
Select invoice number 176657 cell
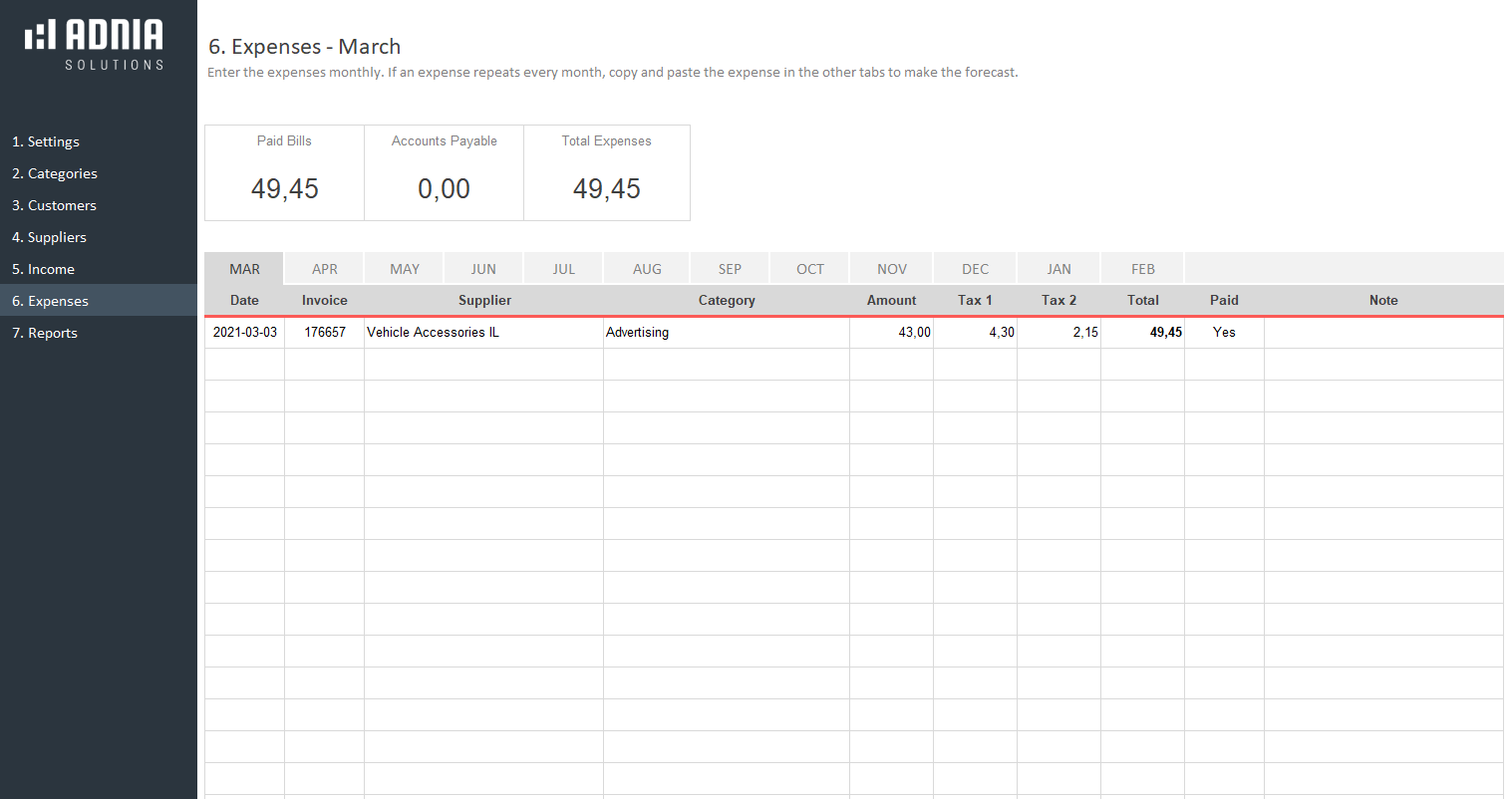pyautogui.click(x=324, y=332)
